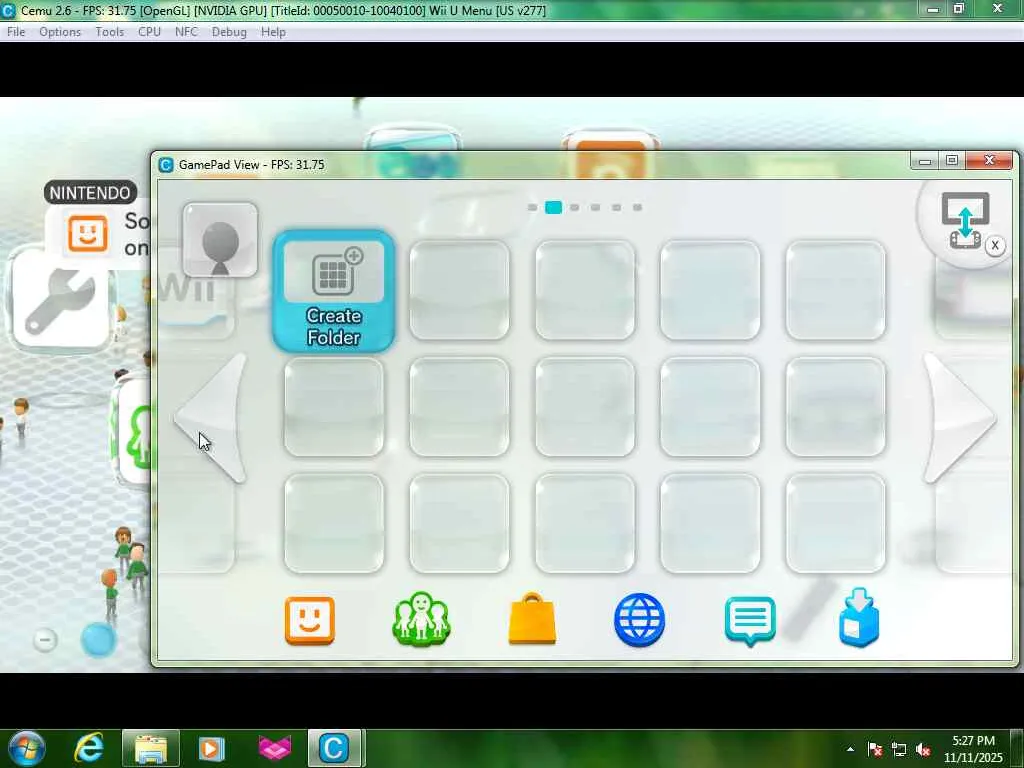The height and width of the screenshot is (768, 1024).
Task: Close the GamePad View window
Action: coord(989,161)
